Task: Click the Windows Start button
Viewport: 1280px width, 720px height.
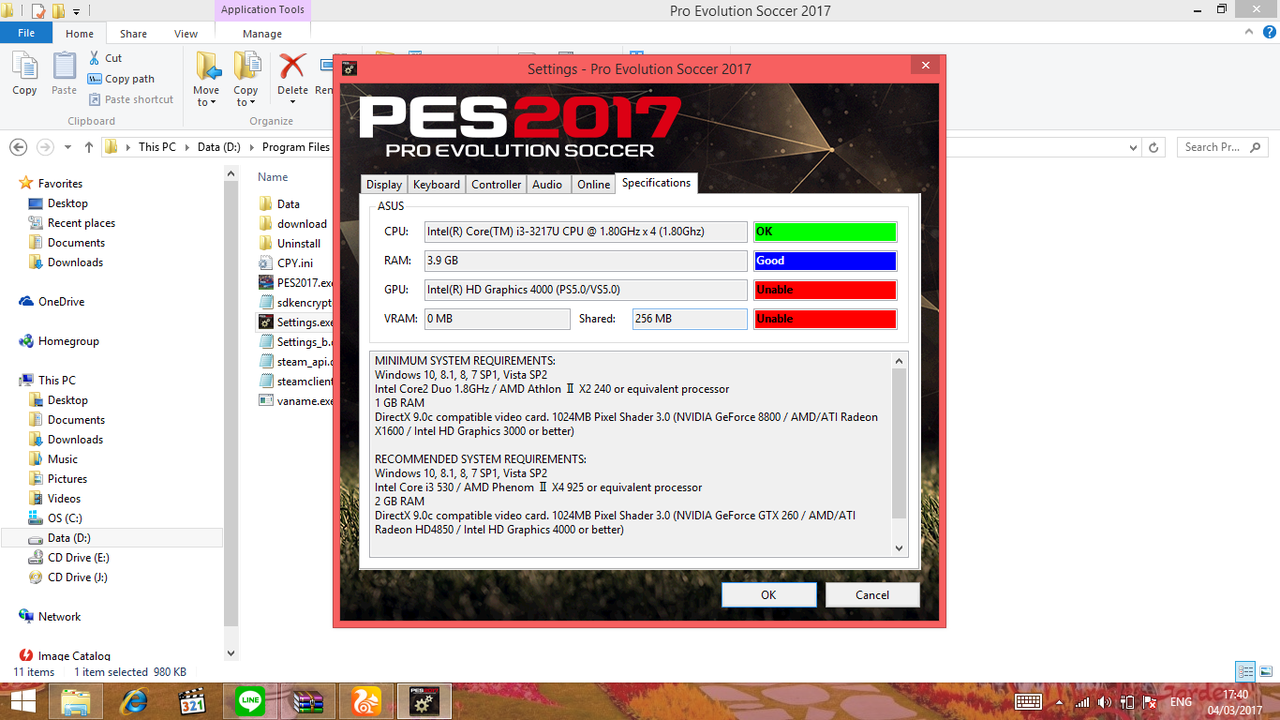Action: coord(22,702)
